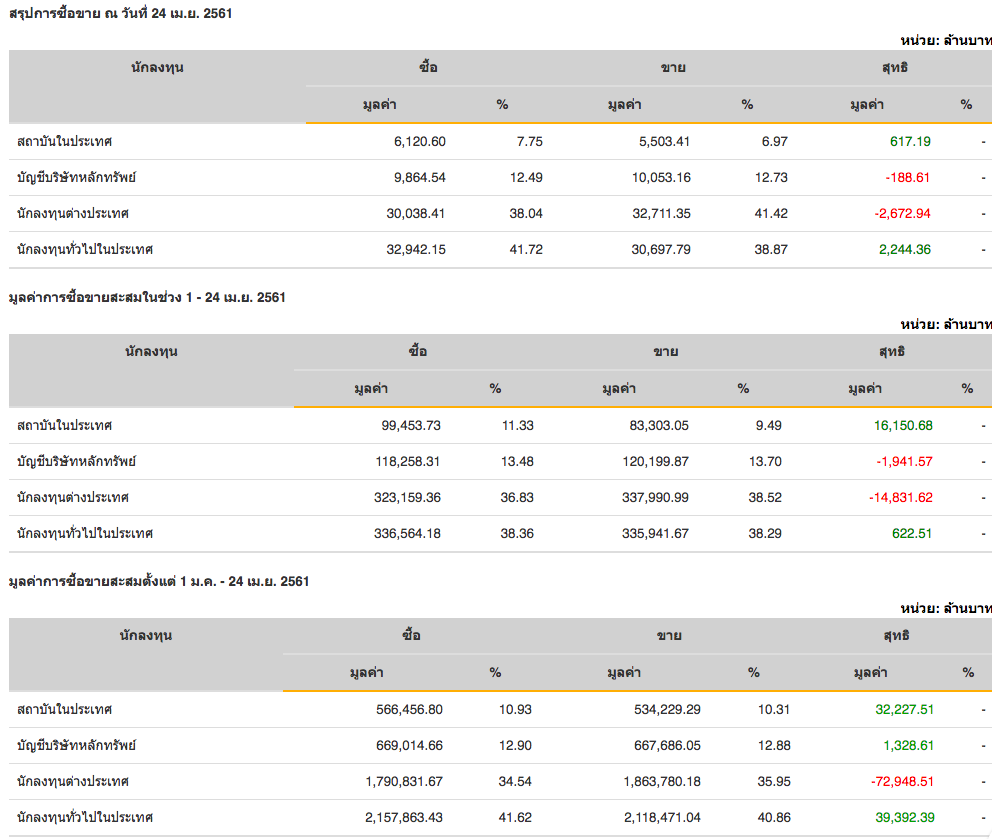Select net value 39,392.39
992x839 pixels.
click(905, 818)
